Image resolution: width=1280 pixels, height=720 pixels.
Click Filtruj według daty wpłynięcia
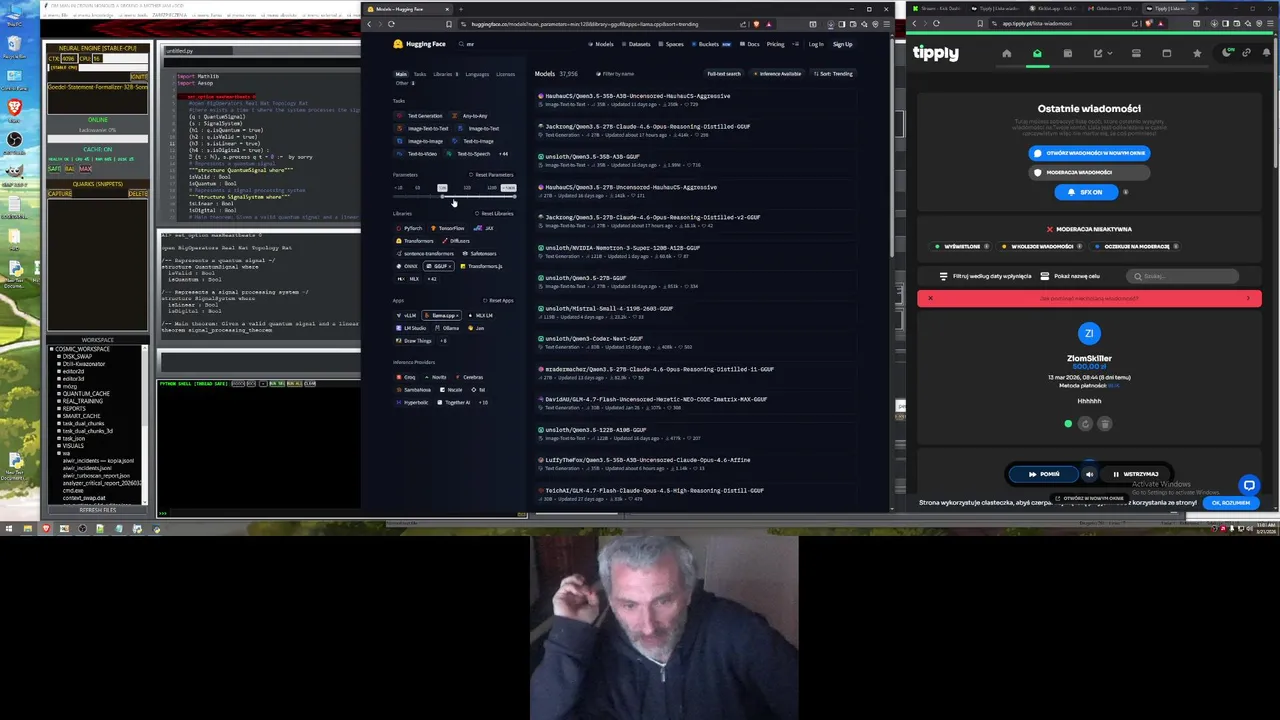click(985, 276)
